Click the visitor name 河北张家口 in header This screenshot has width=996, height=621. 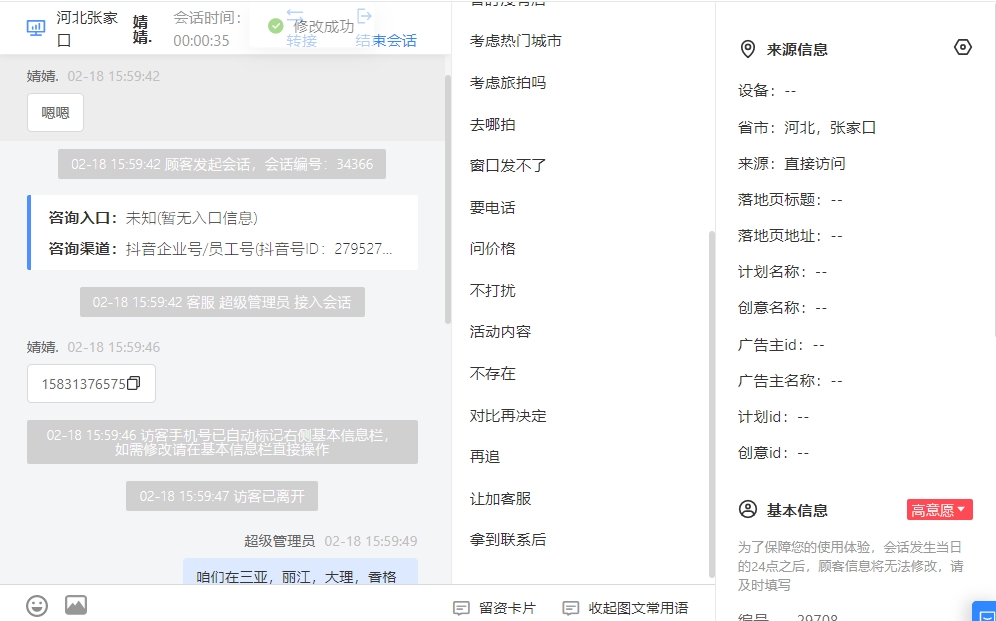pos(87,29)
